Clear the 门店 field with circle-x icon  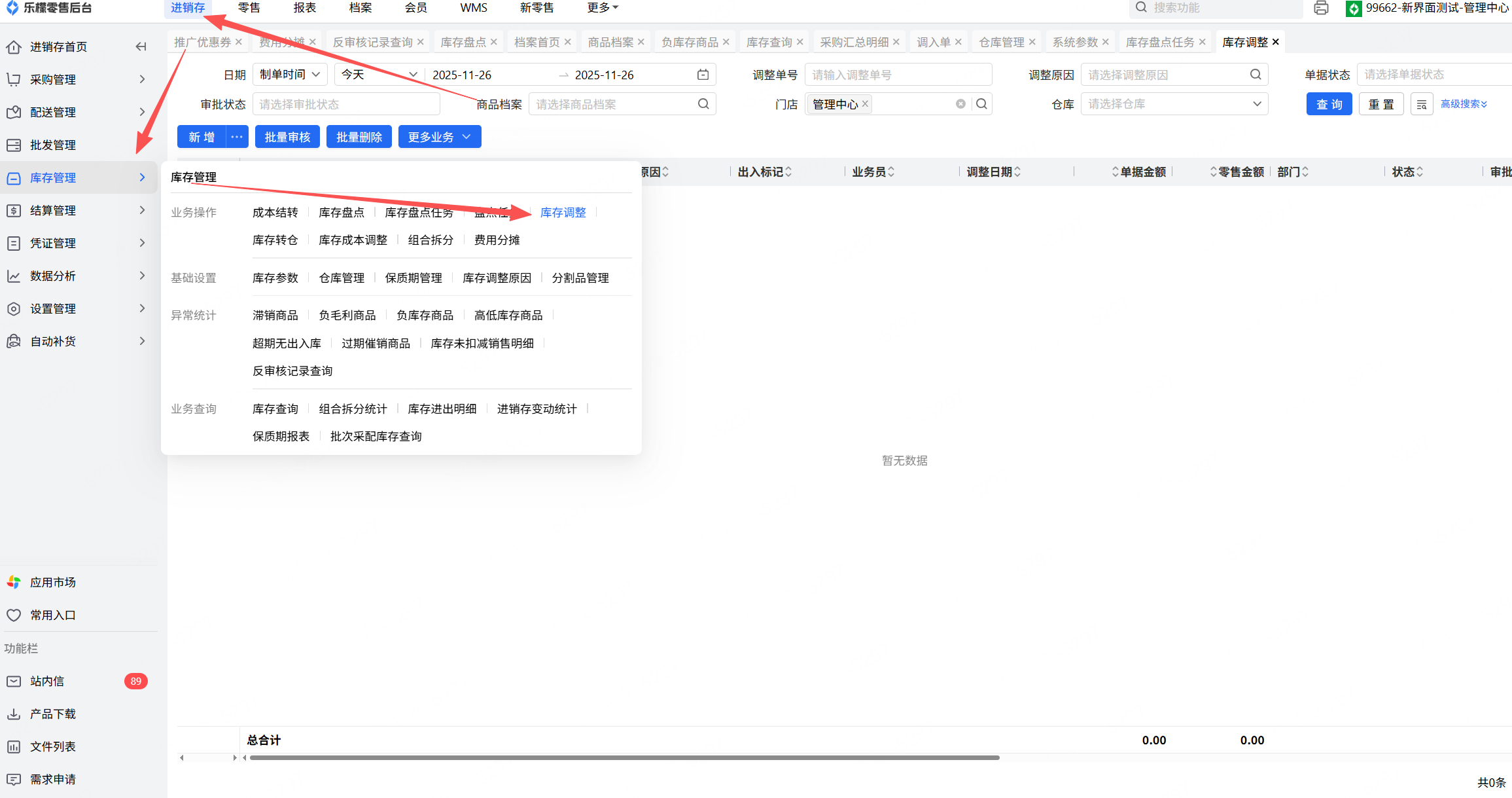(960, 104)
